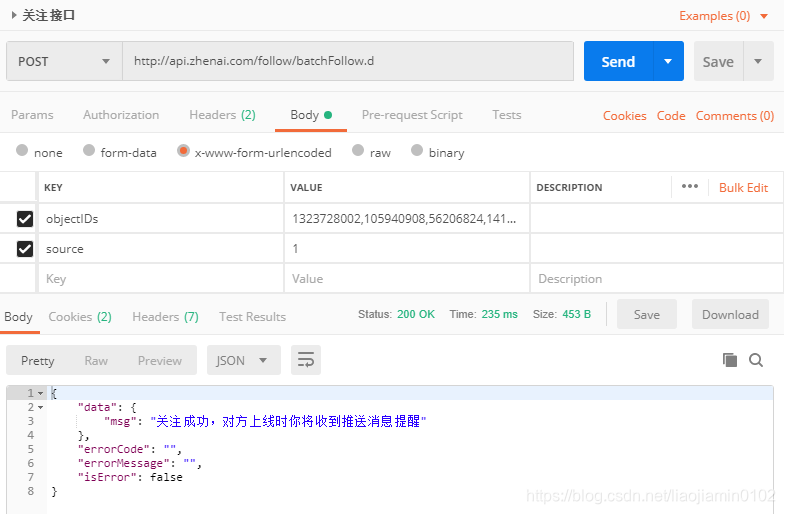Edit the objectIDs value cell
785x514 pixels.
click(407, 219)
